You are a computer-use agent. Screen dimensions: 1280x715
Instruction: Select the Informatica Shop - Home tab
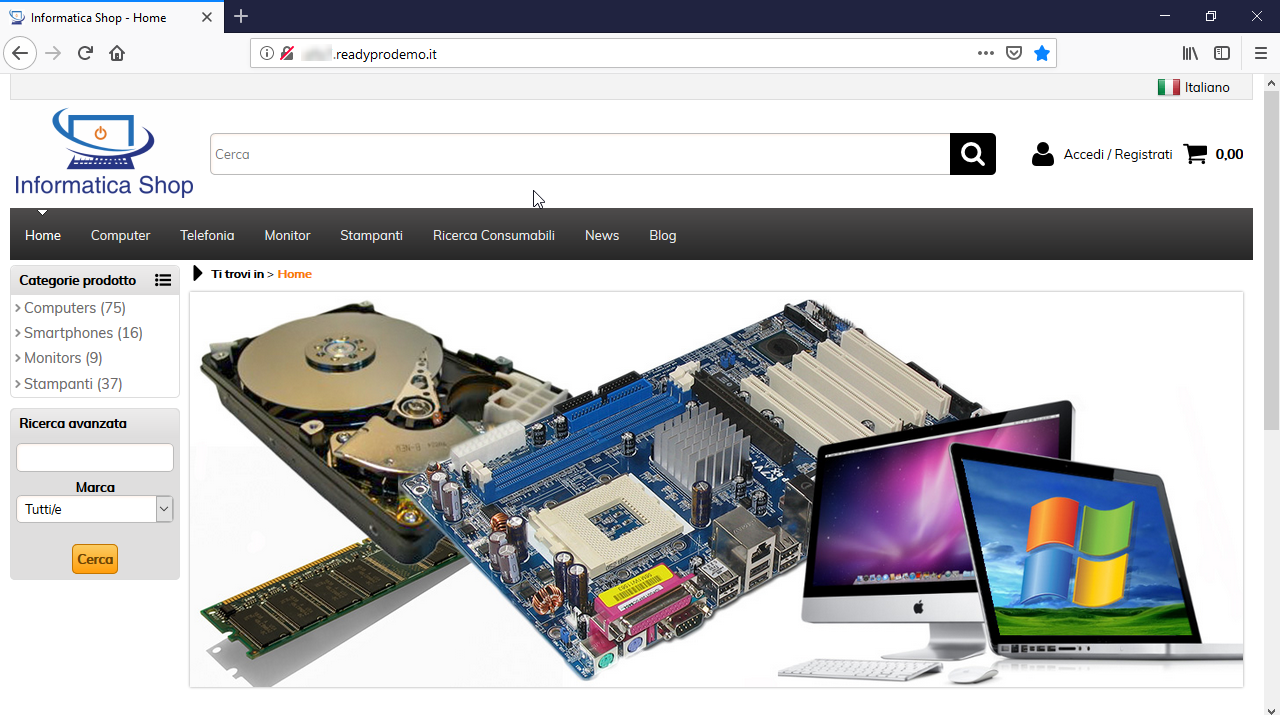[x=111, y=17]
